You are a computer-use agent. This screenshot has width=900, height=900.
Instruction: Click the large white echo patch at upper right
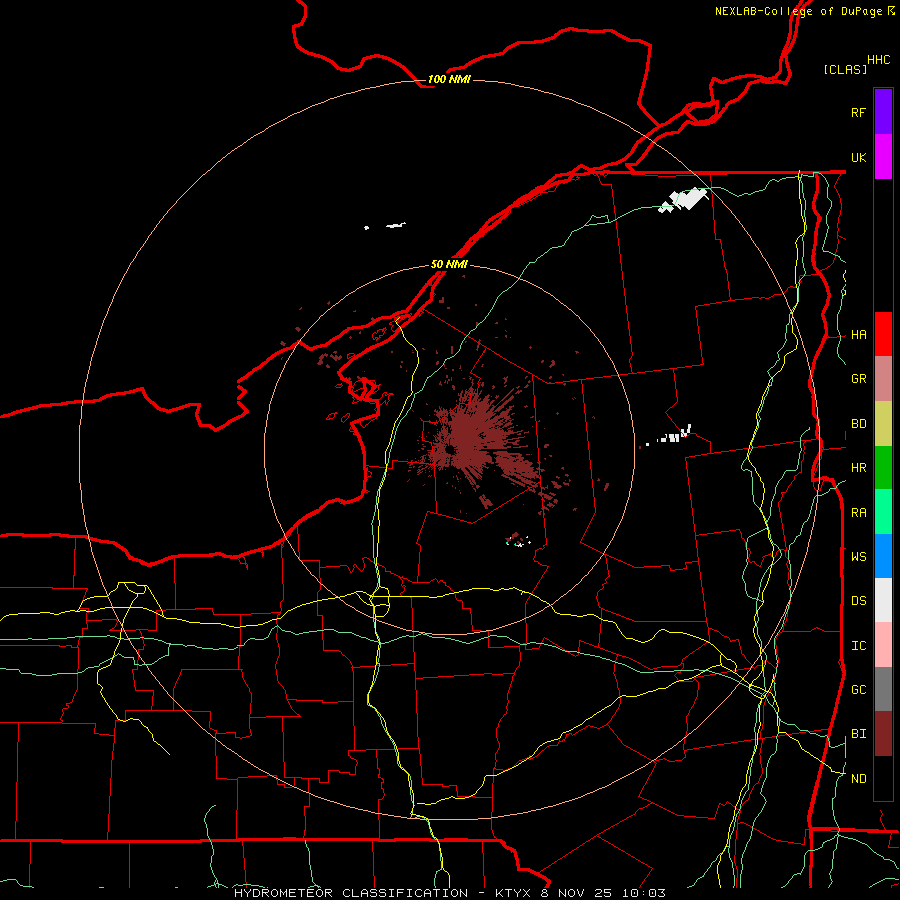click(684, 200)
